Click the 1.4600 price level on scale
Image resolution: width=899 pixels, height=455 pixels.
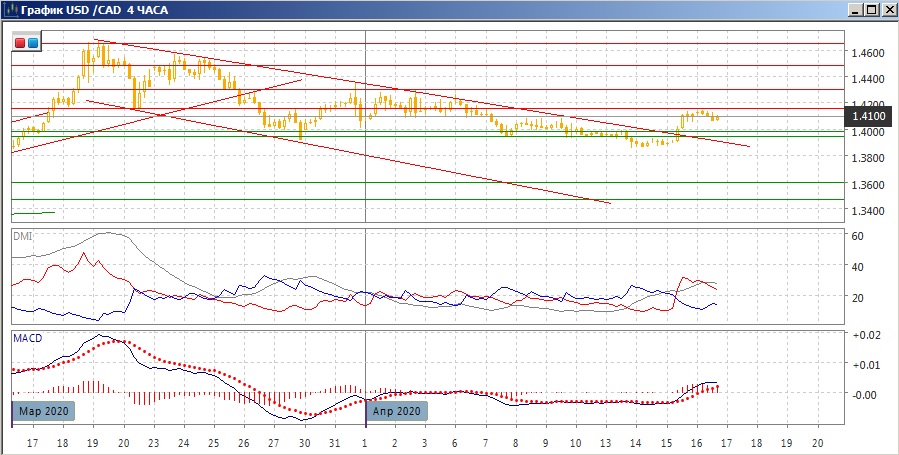click(x=866, y=52)
